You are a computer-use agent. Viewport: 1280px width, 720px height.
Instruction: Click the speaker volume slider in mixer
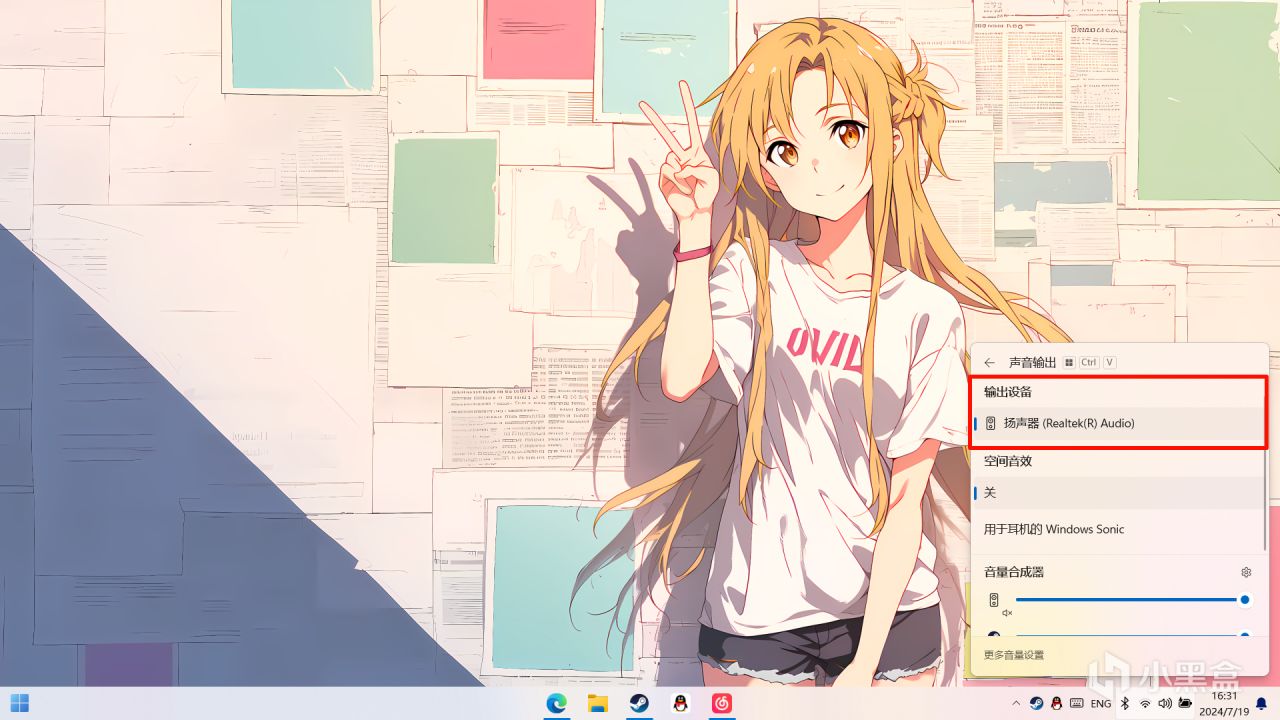(1133, 600)
